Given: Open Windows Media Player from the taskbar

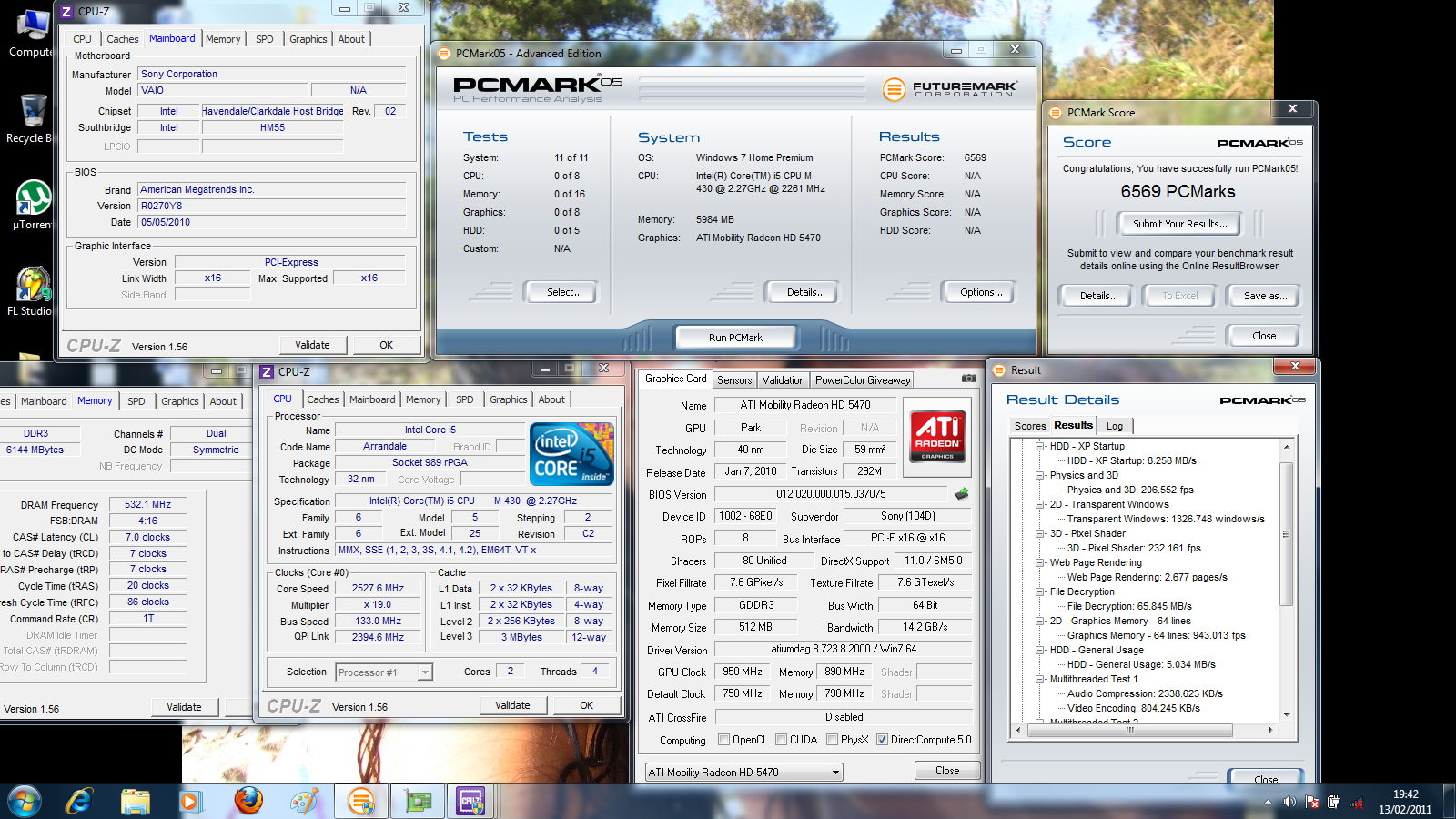Looking at the screenshot, I should point(190,802).
